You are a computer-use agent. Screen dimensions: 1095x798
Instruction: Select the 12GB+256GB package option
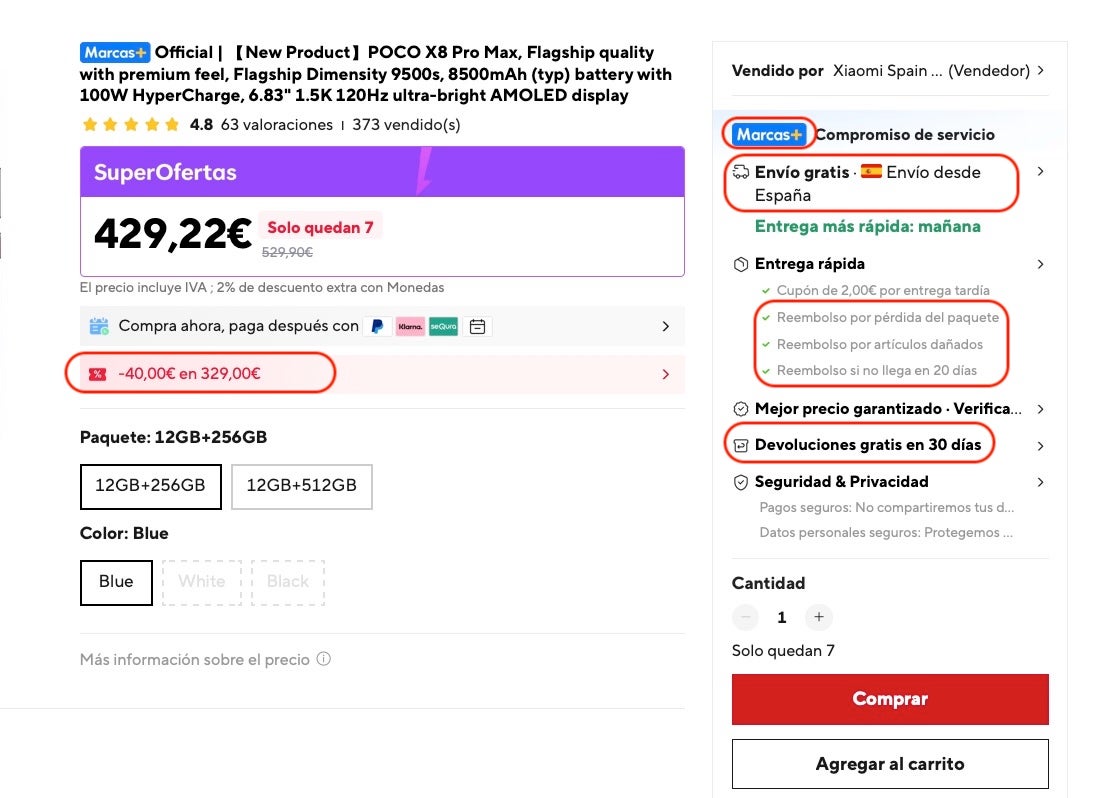tap(151, 487)
